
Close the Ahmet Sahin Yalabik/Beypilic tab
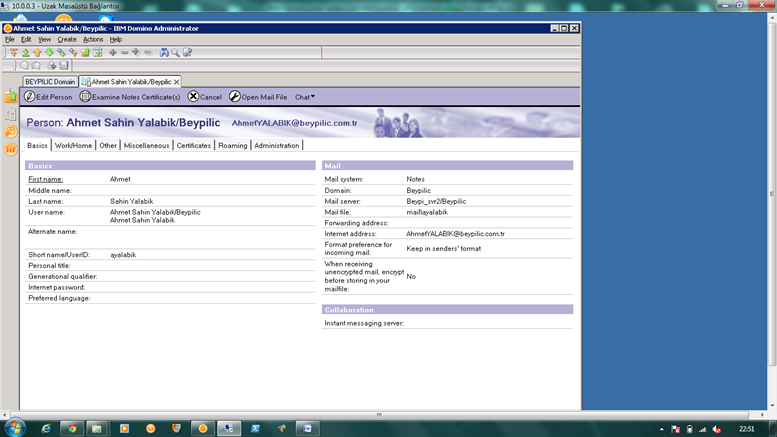(x=176, y=82)
